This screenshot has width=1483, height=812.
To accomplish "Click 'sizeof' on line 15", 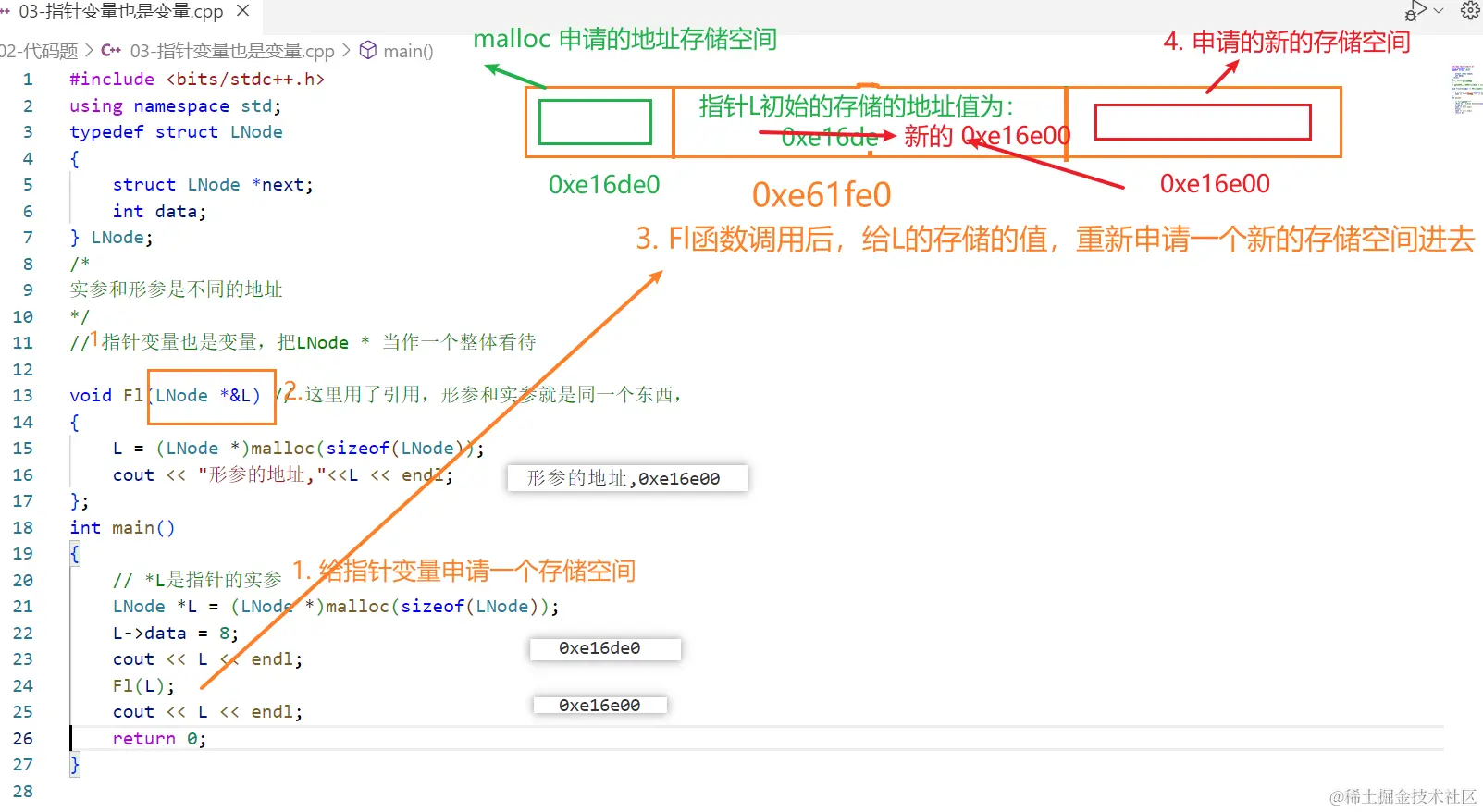I will point(357,449).
